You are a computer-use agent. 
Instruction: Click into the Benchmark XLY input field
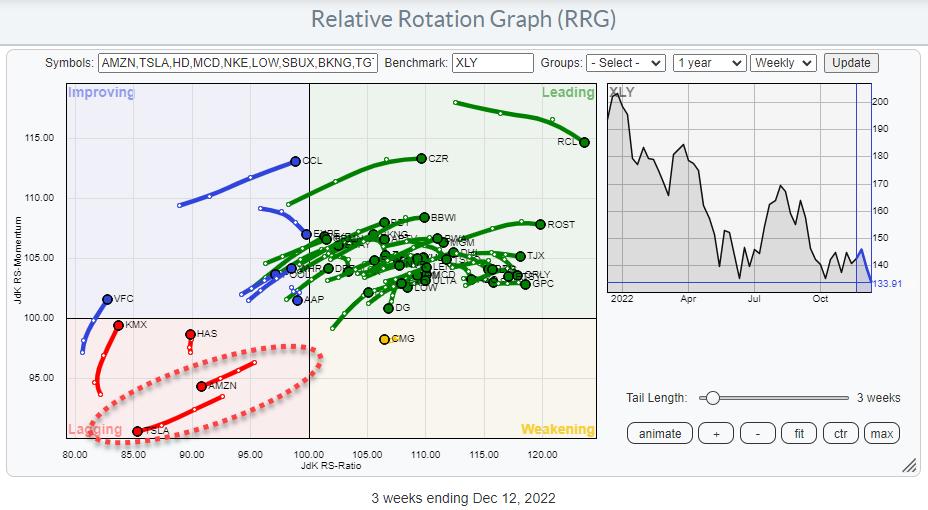pyautogui.click(x=493, y=63)
